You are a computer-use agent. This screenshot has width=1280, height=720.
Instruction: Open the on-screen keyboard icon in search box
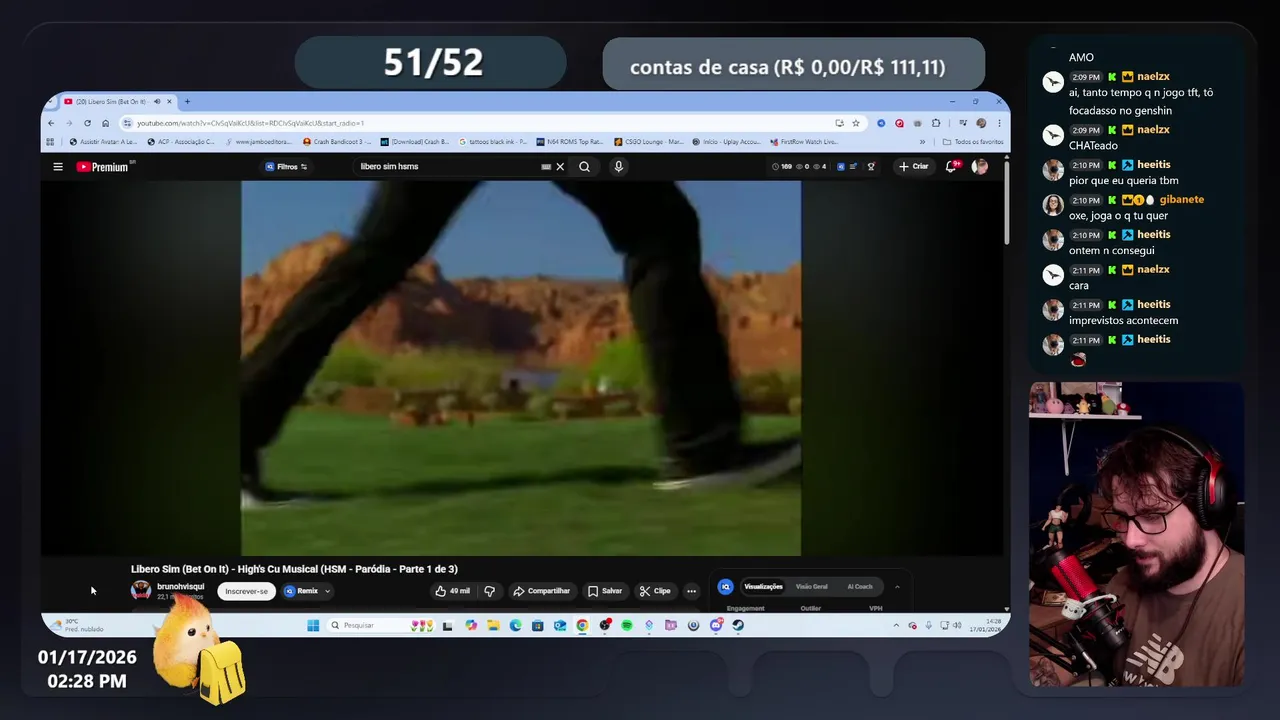tap(546, 167)
